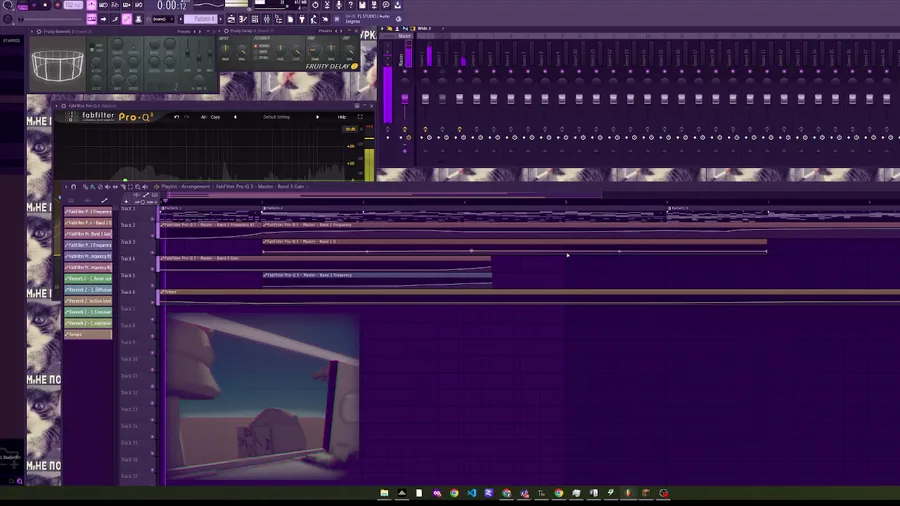Click Pro-Q 3 full screen icon
Image resolution: width=900 pixels, height=506 pixels.
click(360, 117)
